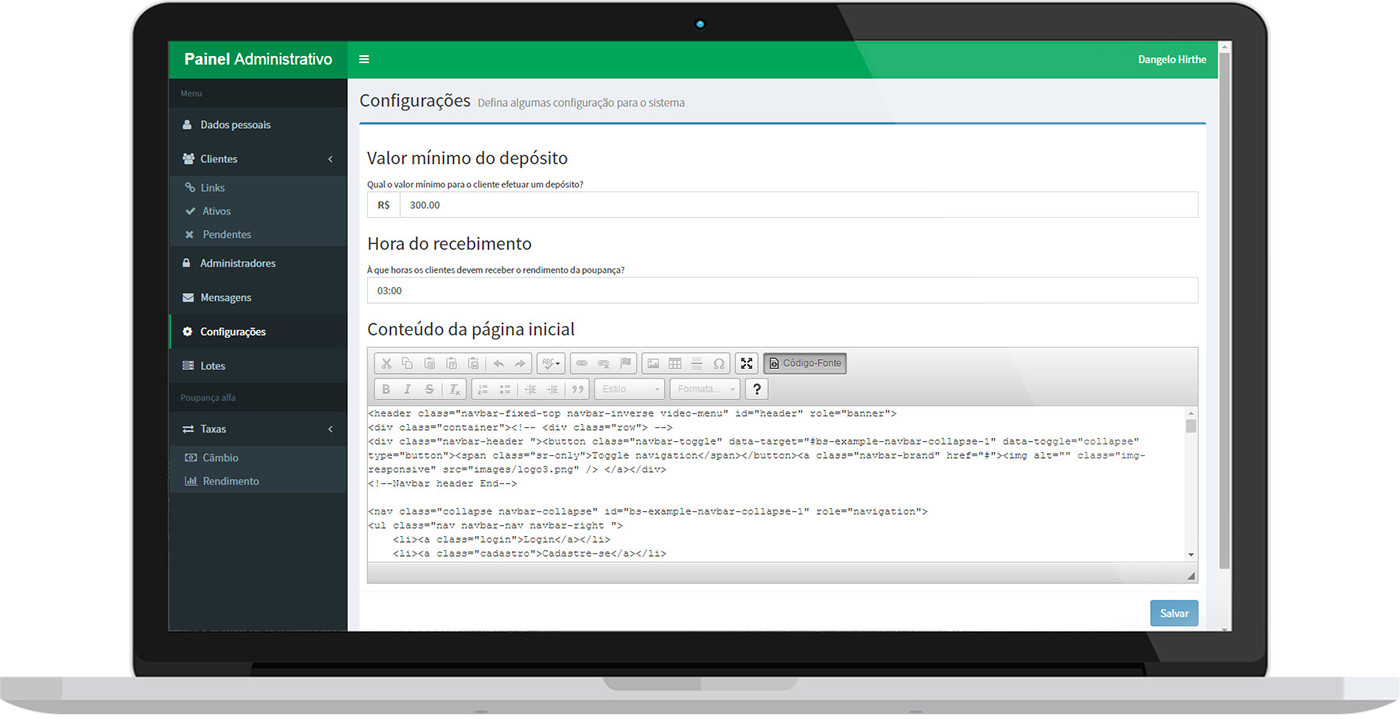1400x719 pixels.
Task: Open Dangelo Hirthe user menu
Action: coord(1172,59)
